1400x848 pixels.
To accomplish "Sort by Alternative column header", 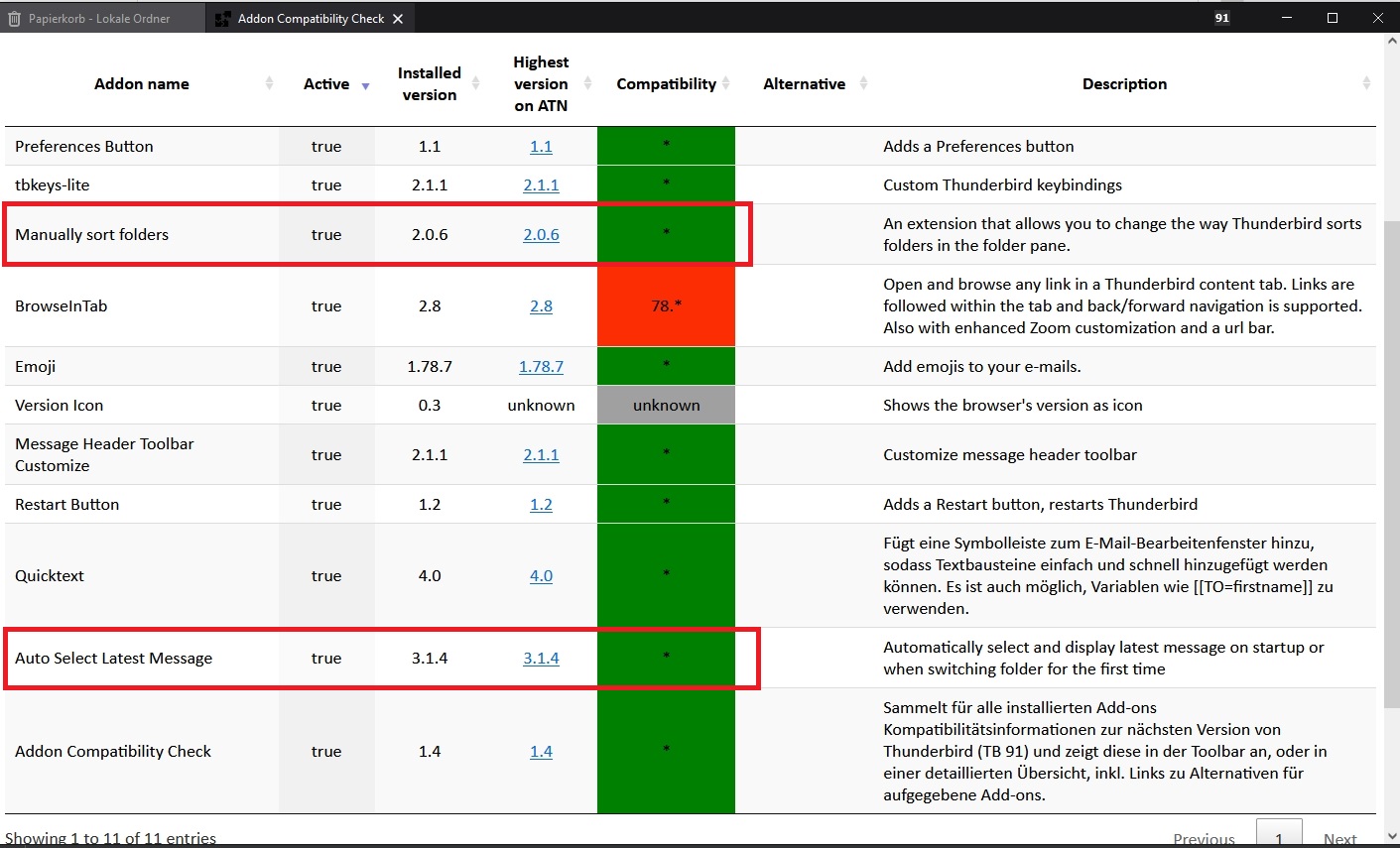I will pos(804,84).
